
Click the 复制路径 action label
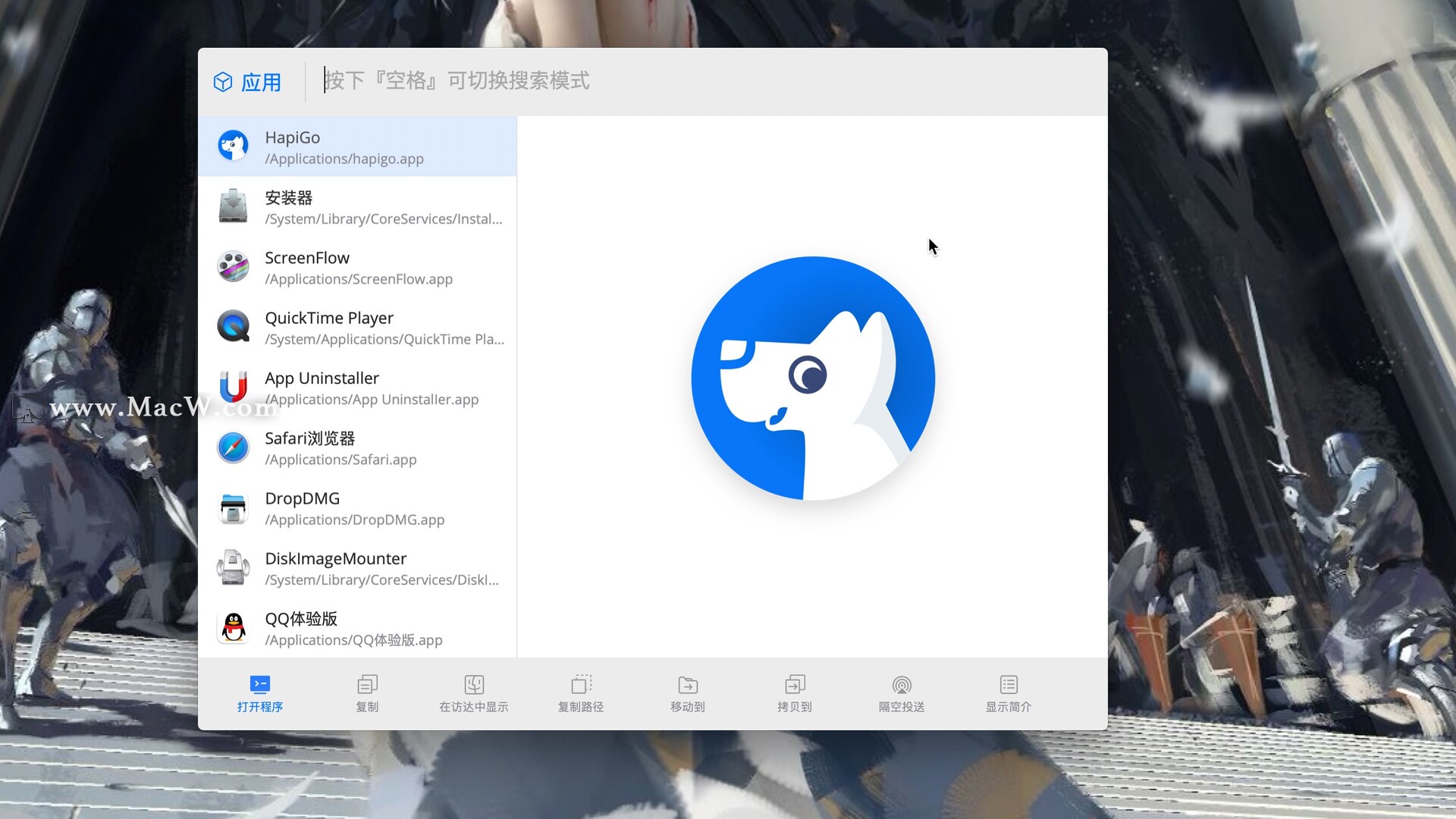coord(581,707)
